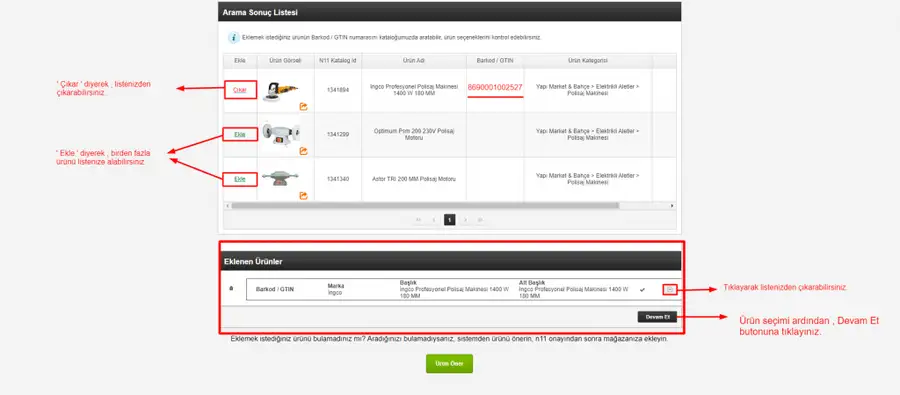Click the Ürün Kategorisi column header
The image size is (900, 395).
click(588, 60)
